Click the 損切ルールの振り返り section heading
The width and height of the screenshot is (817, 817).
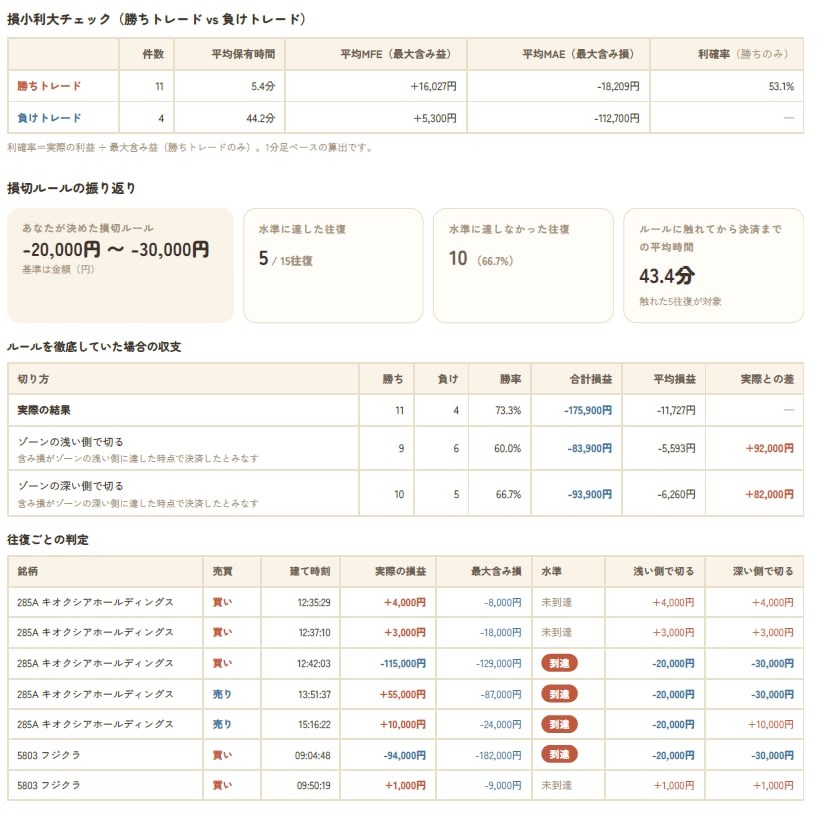[71, 188]
